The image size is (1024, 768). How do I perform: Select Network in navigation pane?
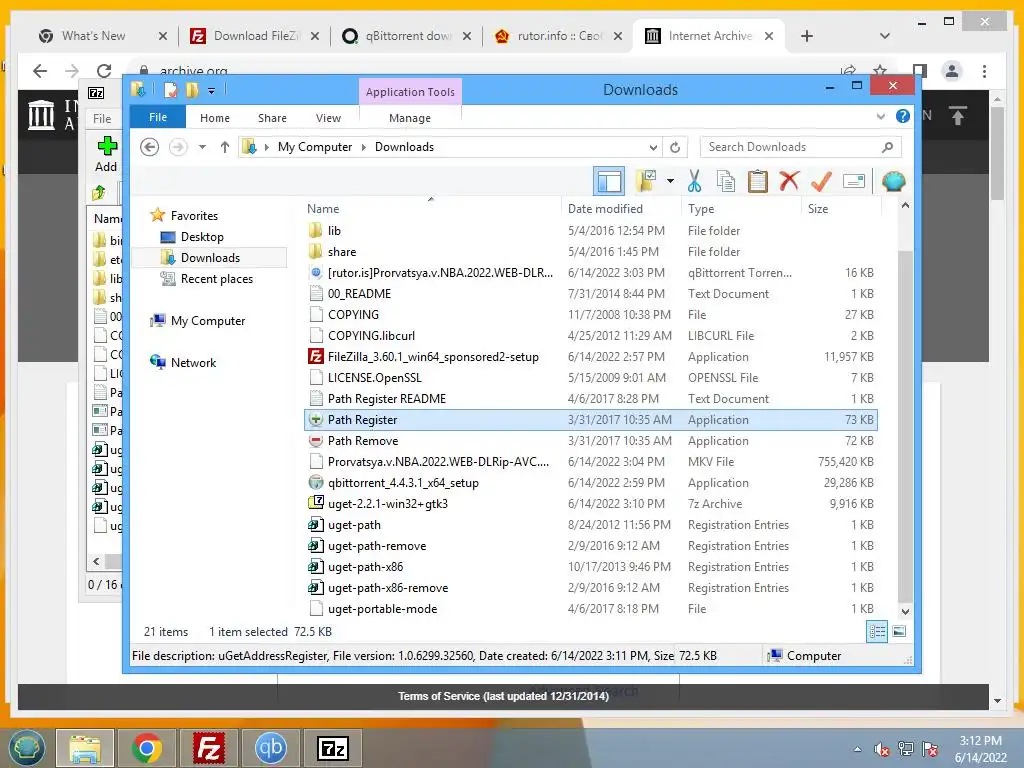point(193,362)
